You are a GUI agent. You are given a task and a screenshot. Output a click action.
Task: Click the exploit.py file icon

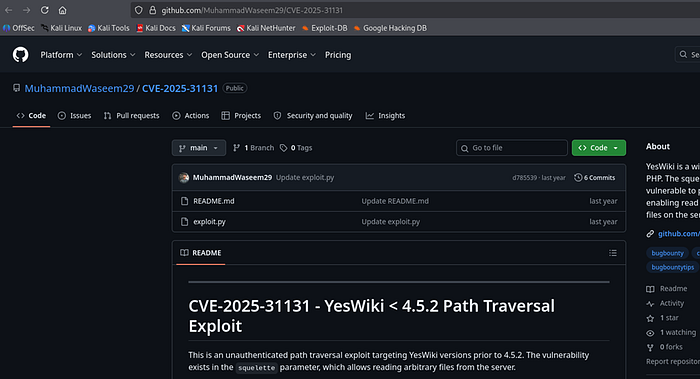(x=184, y=221)
